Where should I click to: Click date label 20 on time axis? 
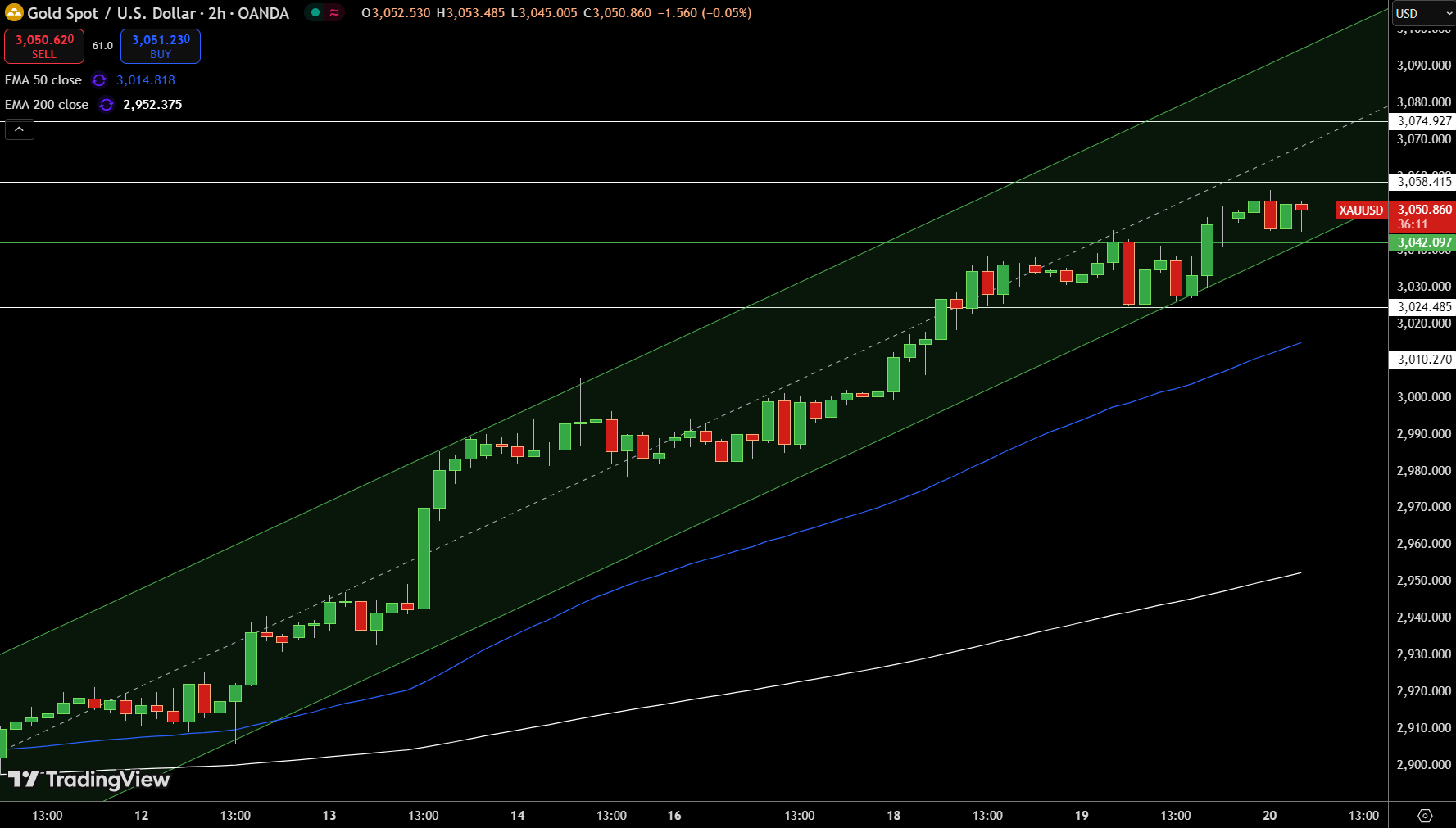coord(1270,816)
